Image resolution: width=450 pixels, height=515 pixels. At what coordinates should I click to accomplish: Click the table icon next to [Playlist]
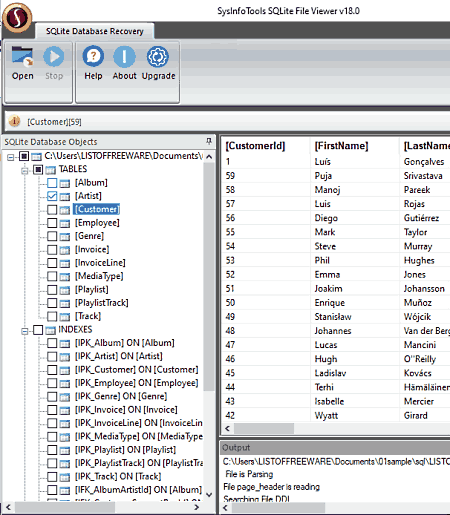pos(65,290)
